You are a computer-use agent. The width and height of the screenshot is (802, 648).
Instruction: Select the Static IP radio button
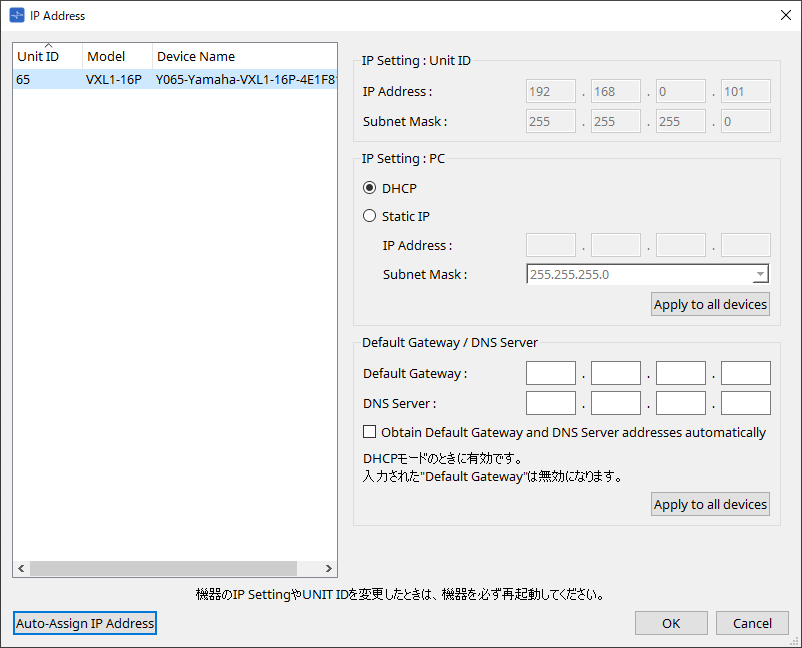[370, 216]
